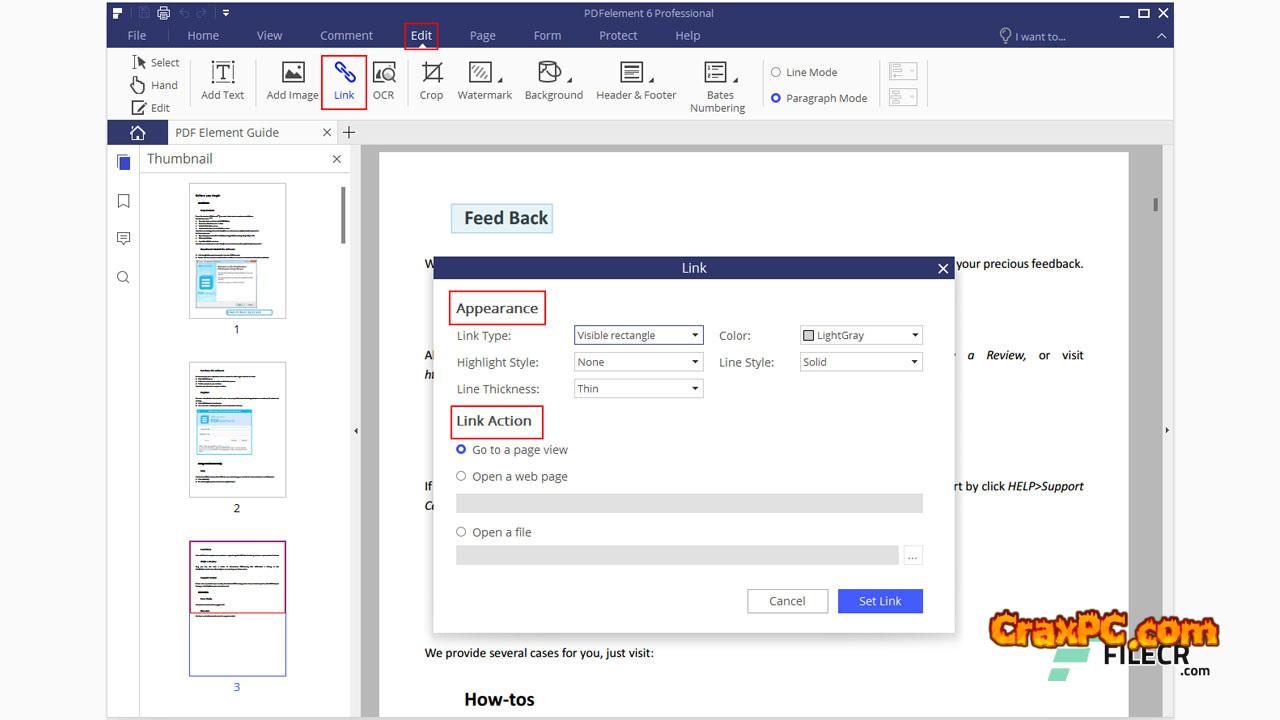
Task: Open the search magnifier icon in sidebar
Action: point(123,277)
